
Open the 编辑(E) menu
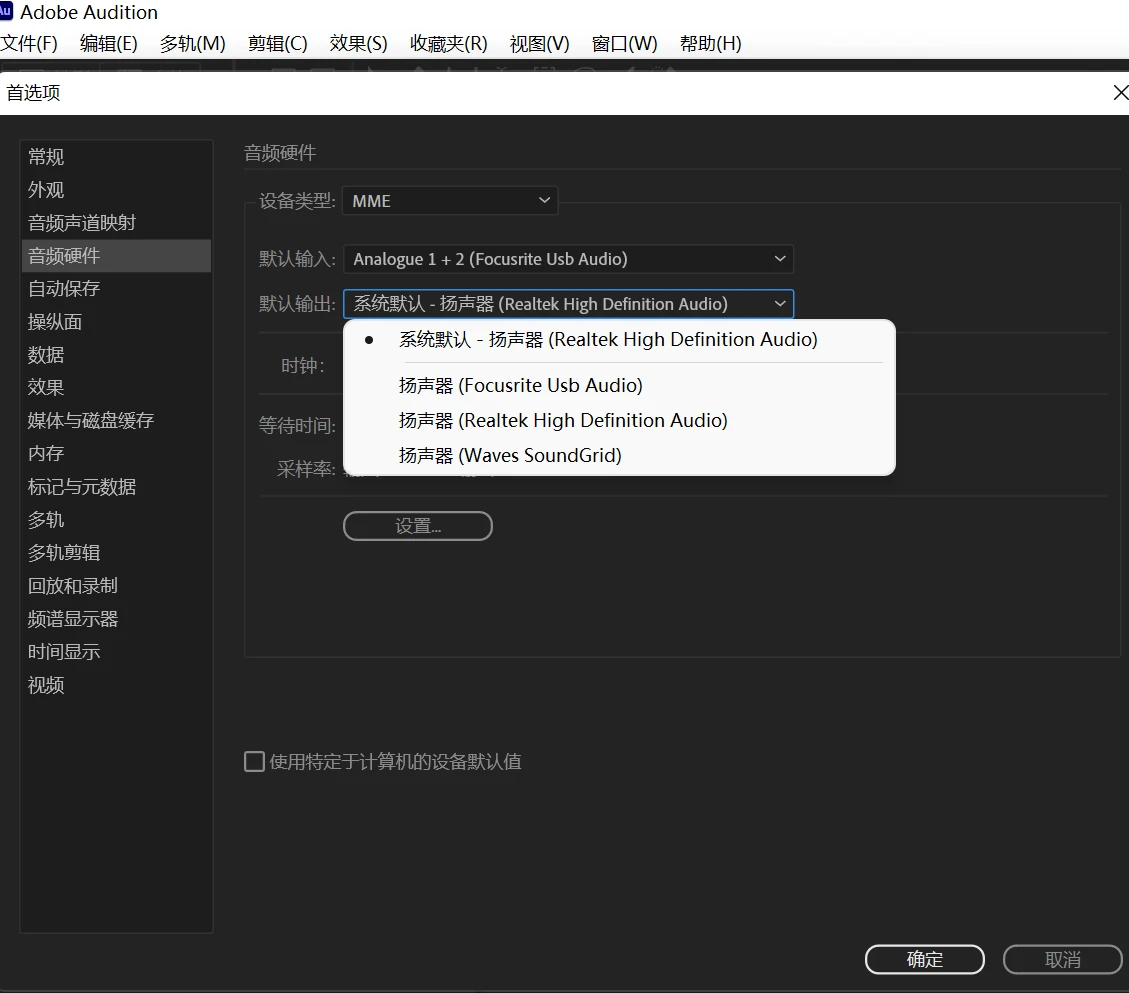(109, 44)
